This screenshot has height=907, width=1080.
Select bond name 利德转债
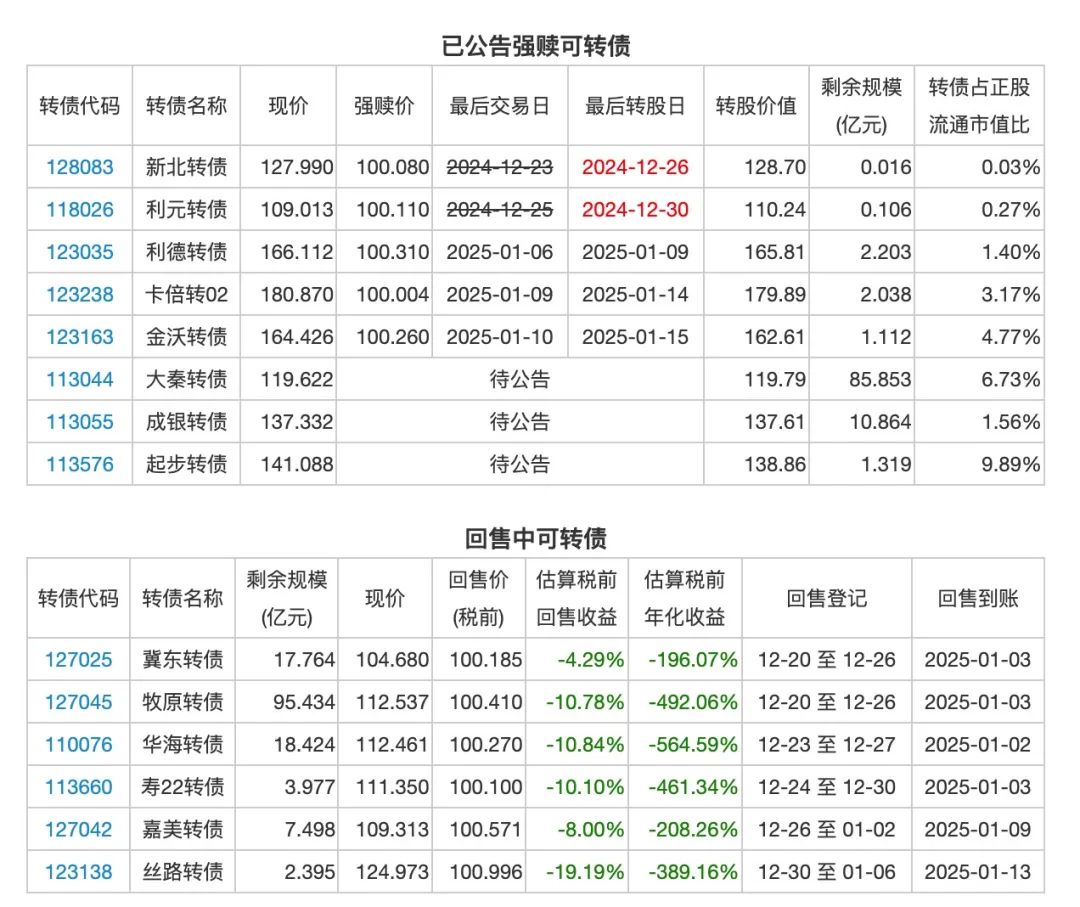pyautogui.click(x=186, y=252)
